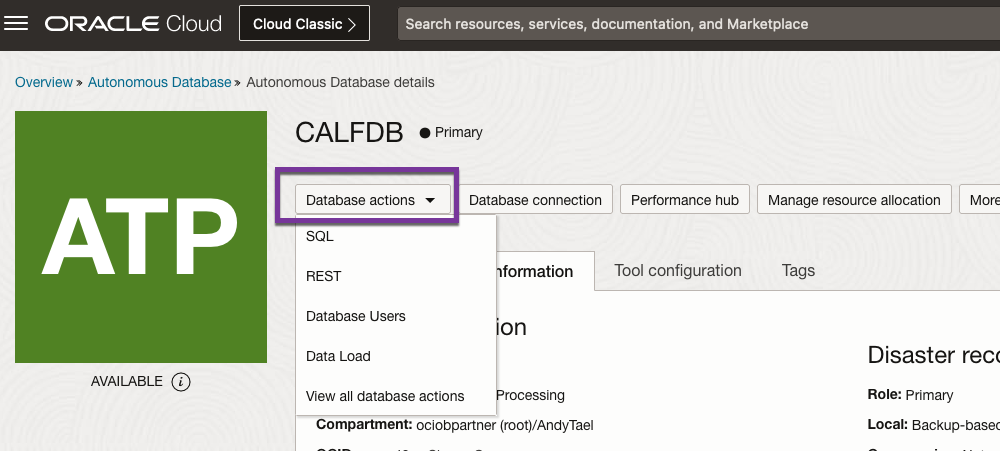Choose Data Load menu option
The image size is (1000, 451).
[338, 356]
